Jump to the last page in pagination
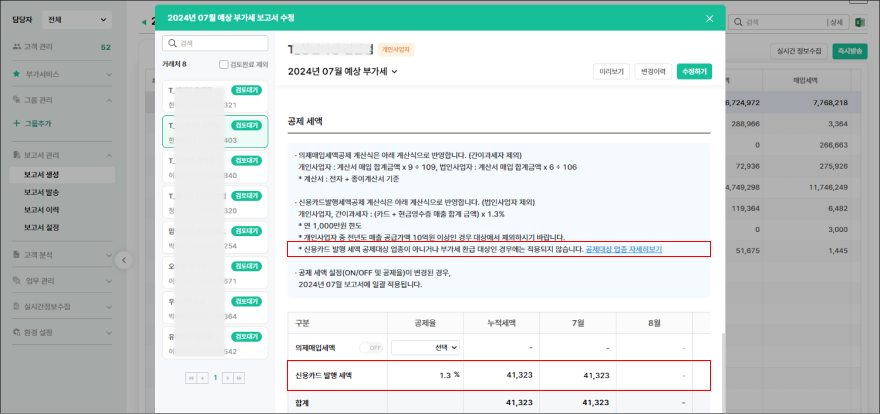This screenshot has width=880, height=414. coord(240,378)
